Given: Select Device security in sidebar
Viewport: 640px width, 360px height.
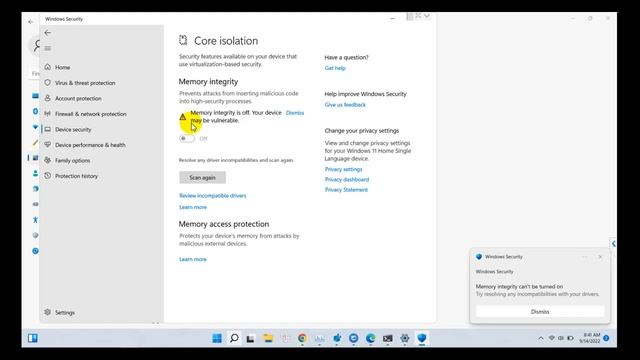Looking at the screenshot, I should pyautogui.click(x=73, y=129).
